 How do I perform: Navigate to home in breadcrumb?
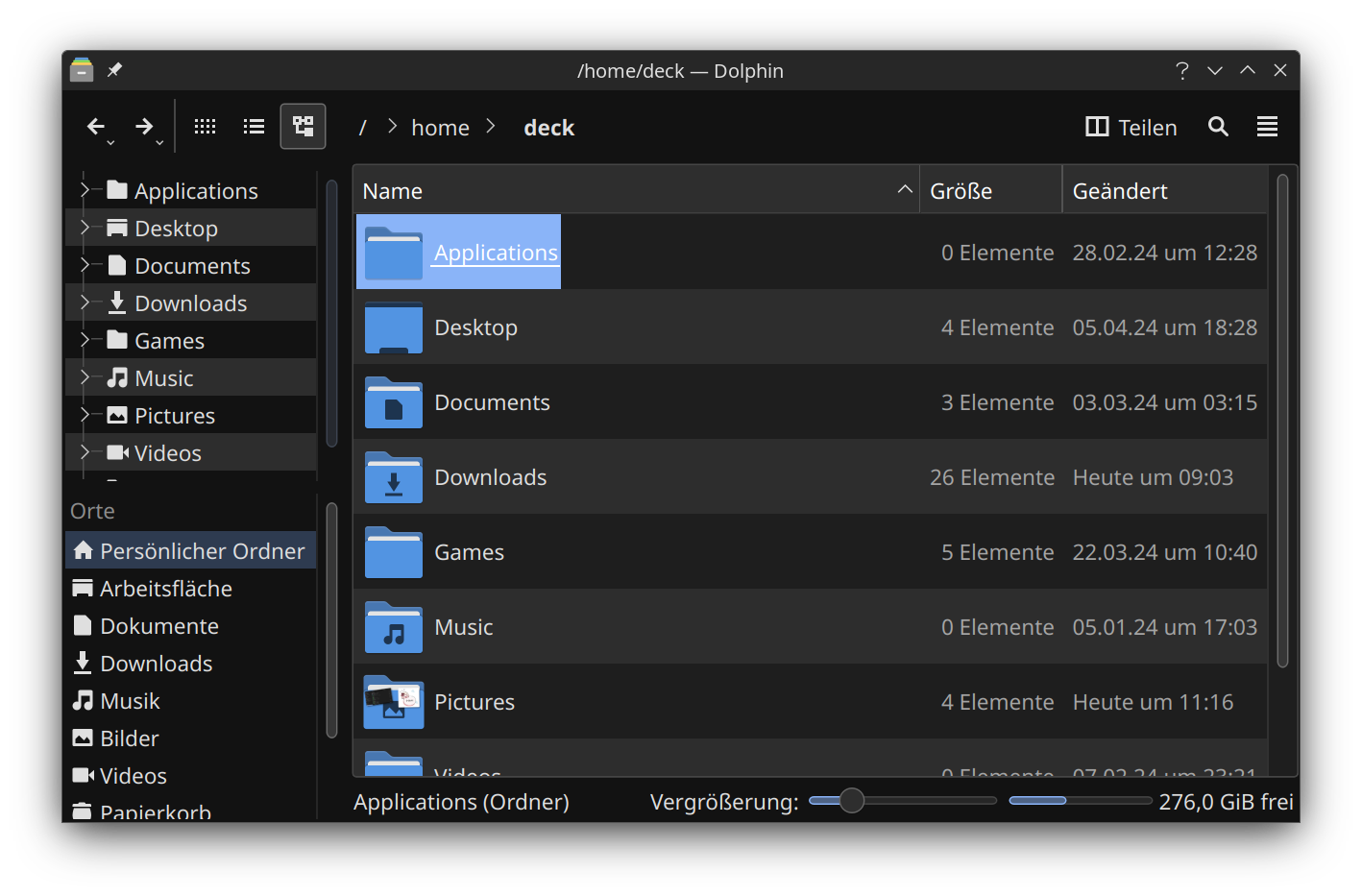(x=440, y=128)
